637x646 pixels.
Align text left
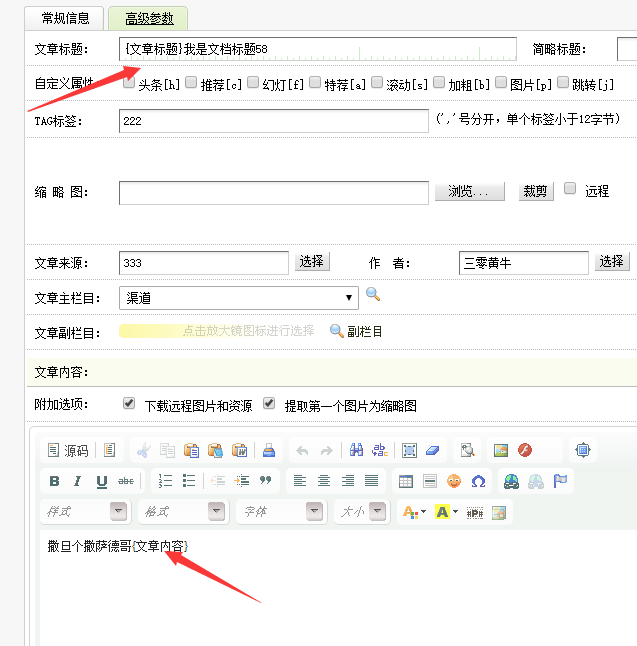300,481
